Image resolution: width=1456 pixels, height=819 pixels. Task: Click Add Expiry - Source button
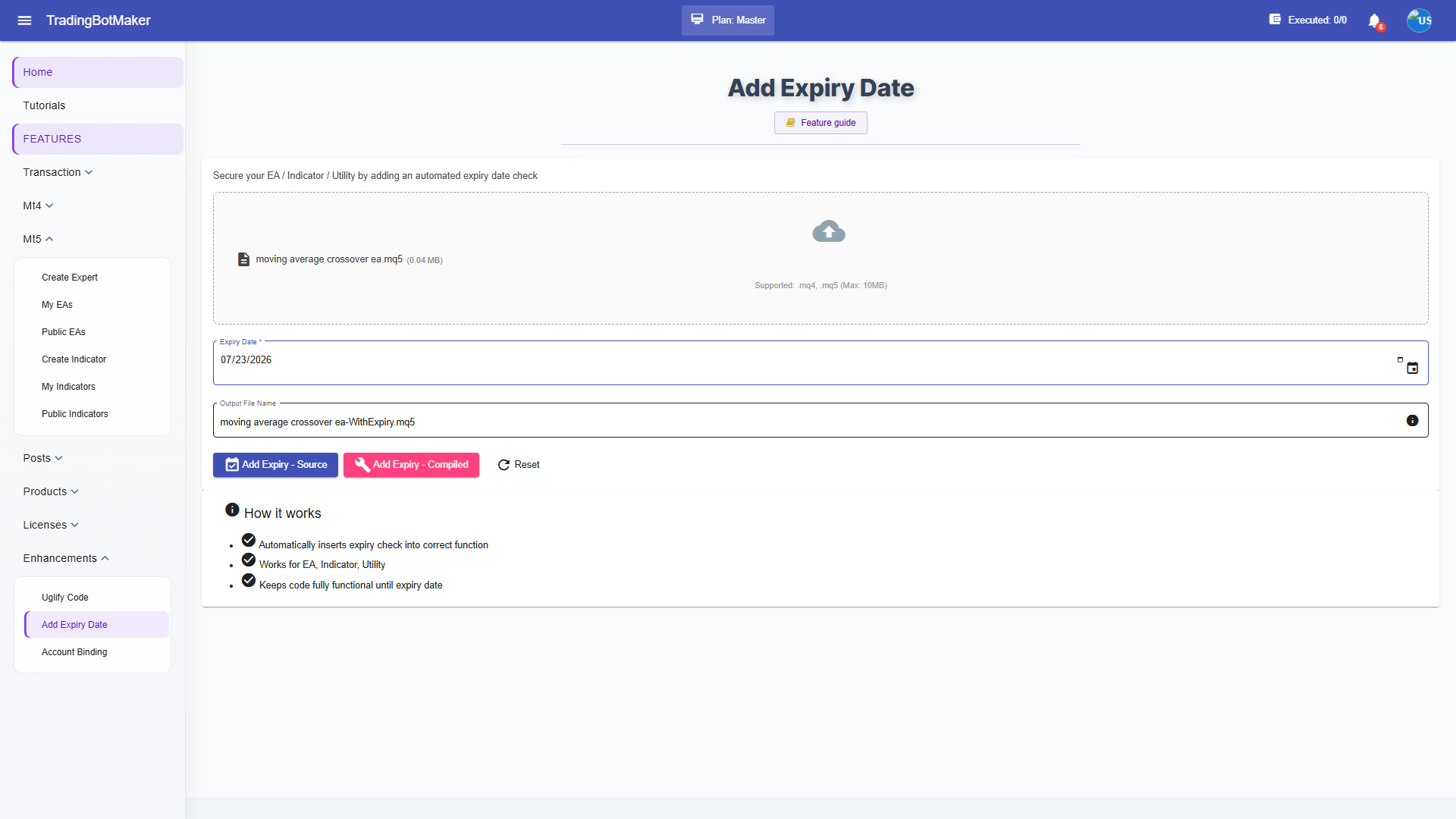point(275,465)
